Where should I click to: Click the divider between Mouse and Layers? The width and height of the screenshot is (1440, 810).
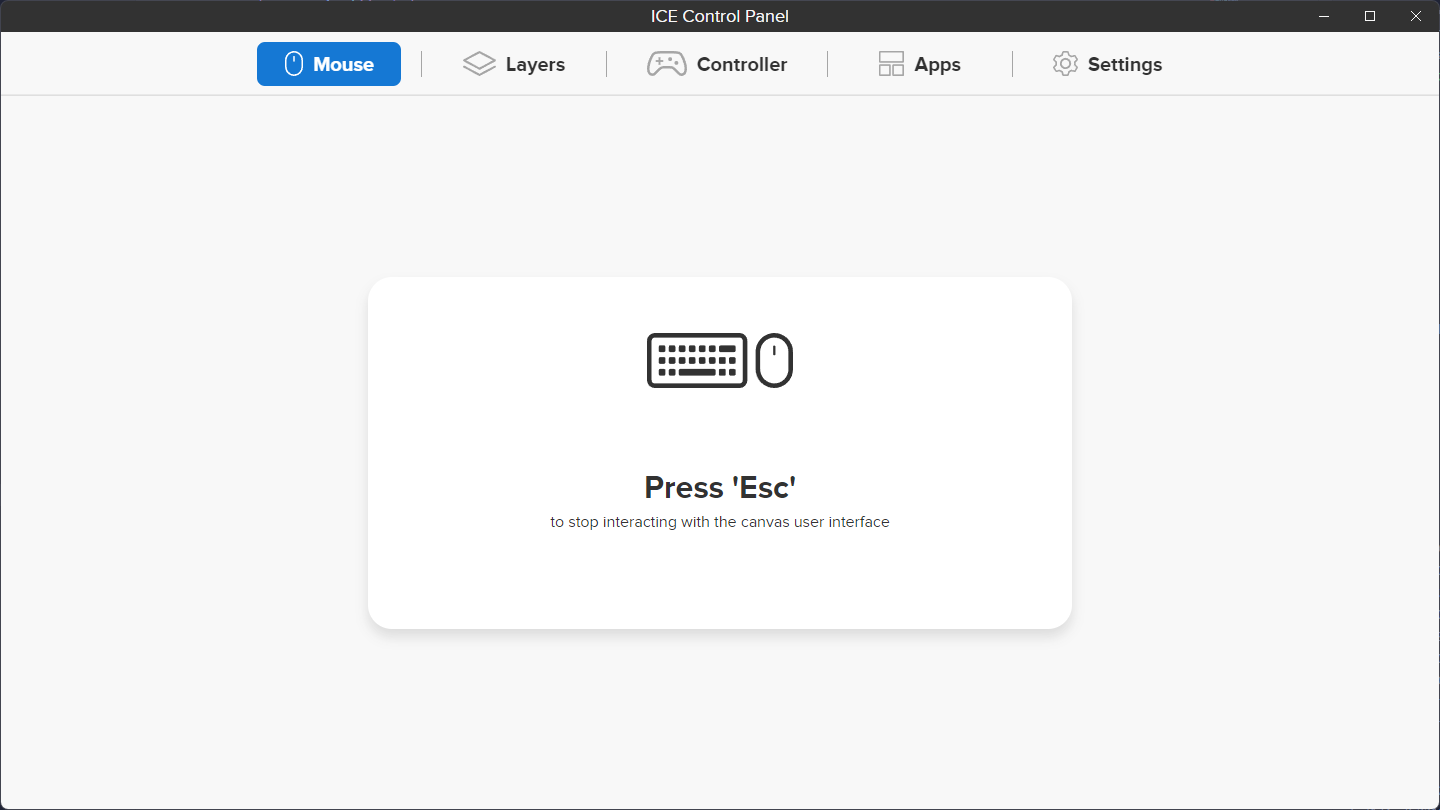point(422,64)
